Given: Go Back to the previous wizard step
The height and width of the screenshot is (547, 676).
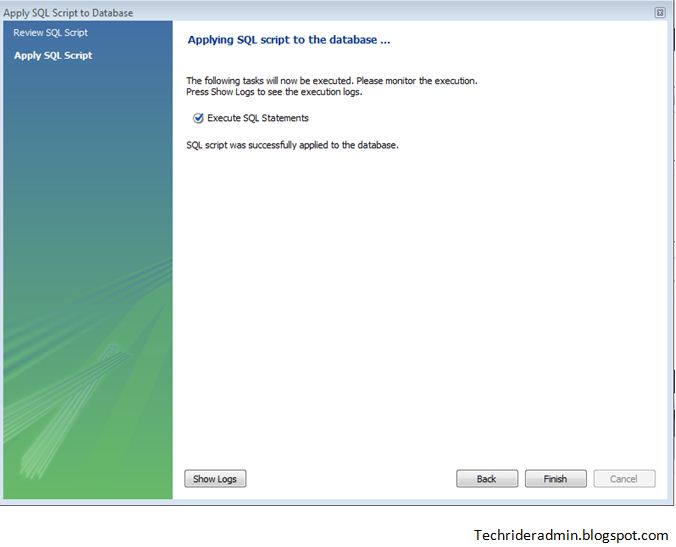Looking at the screenshot, I should click(x=487, y=478).
